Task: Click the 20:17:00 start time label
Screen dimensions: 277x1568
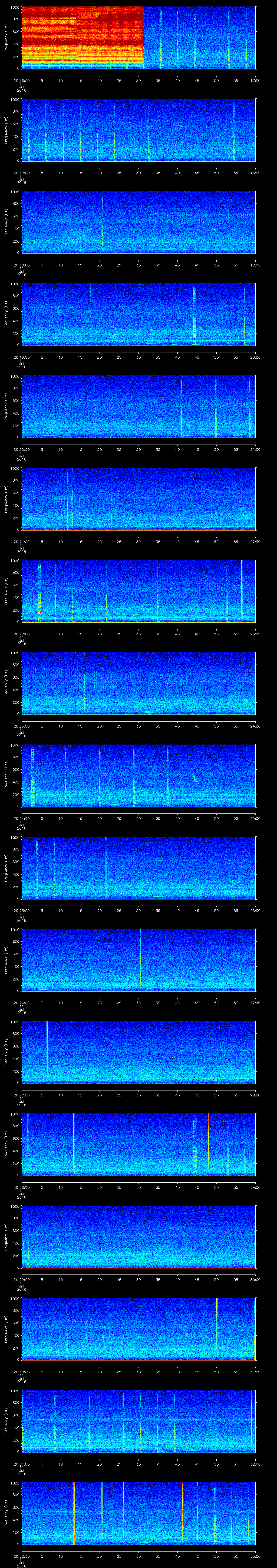Action: pyautogui.click(x=21, y=173)
